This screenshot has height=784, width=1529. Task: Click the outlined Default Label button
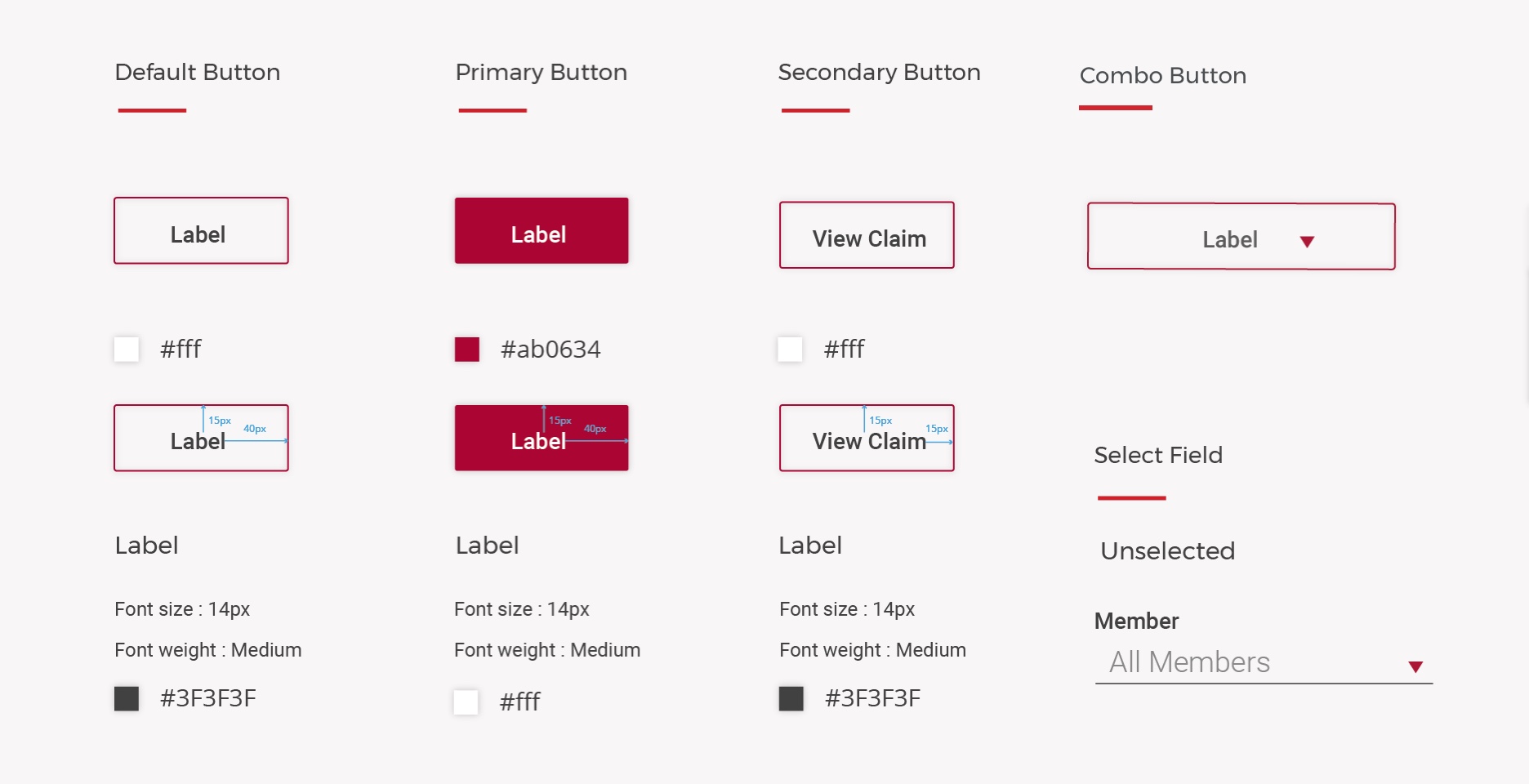pos(201,230)
